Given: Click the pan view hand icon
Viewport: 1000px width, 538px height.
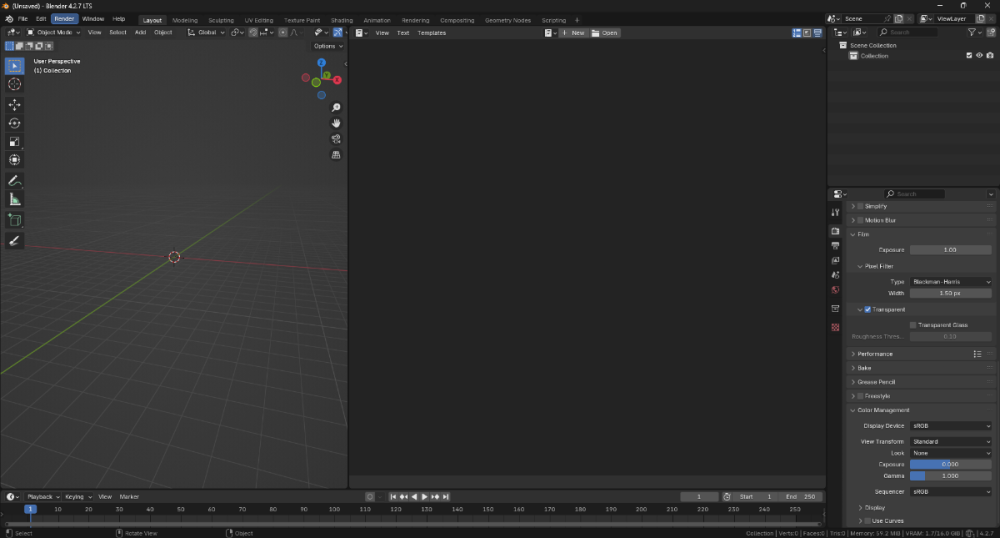Looking at the screenshot, I should point(336,123).
